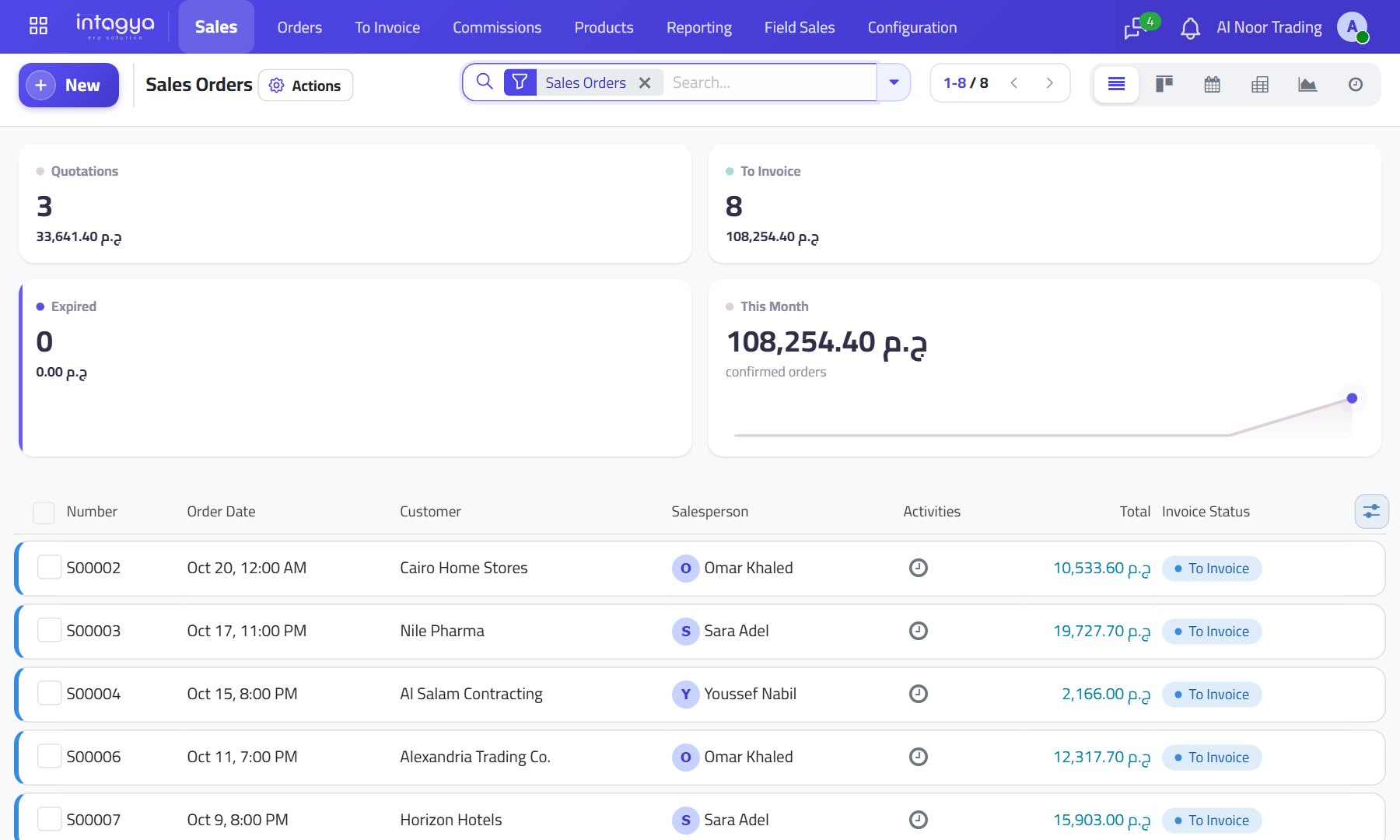
Task: Click the Quotations summary card
Action: [355, 203]
